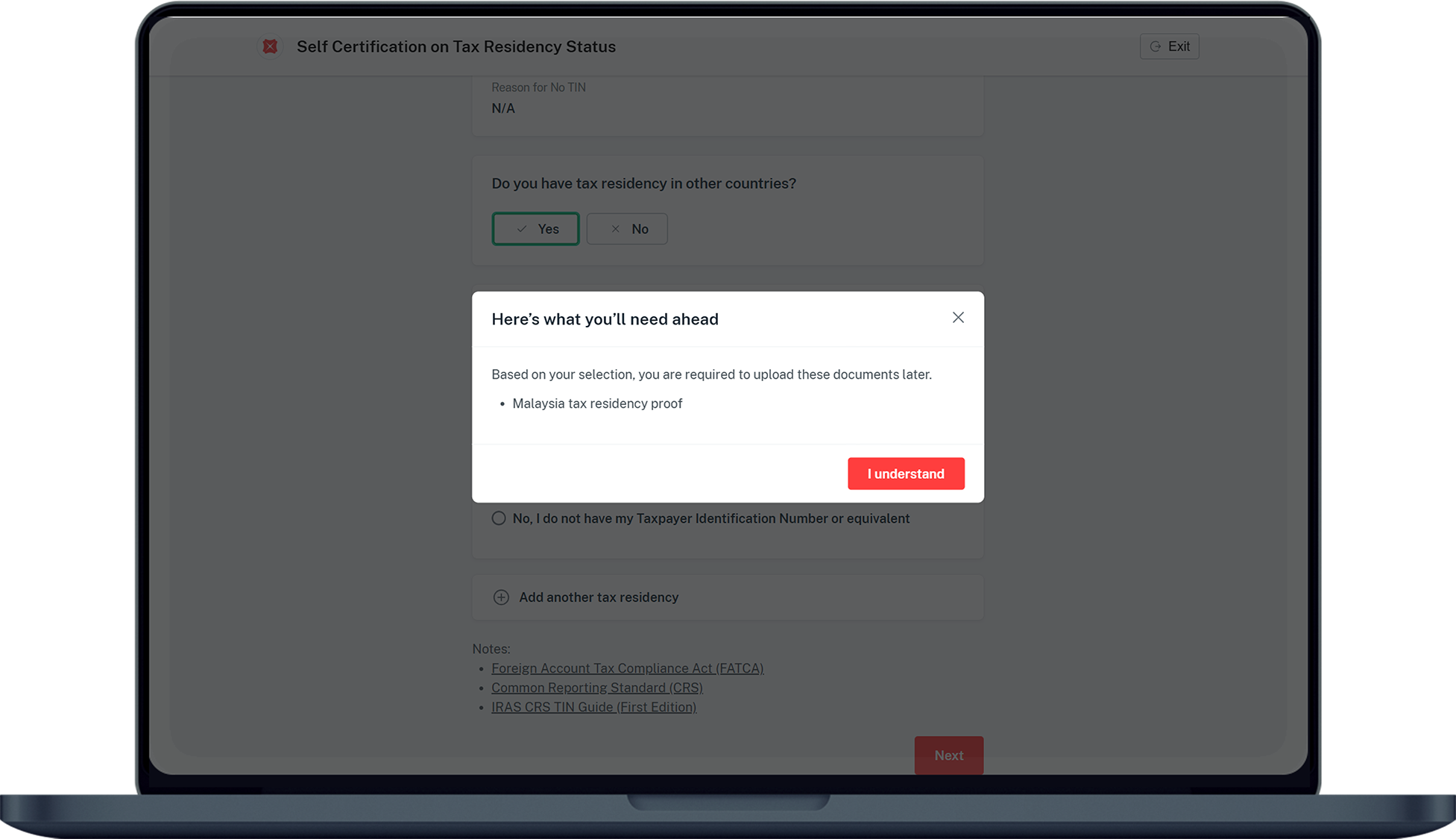Click the Self Certification page title
The width and height of the screenshot is (1456, 839).
pyautogui.click(x=456, y=46)
